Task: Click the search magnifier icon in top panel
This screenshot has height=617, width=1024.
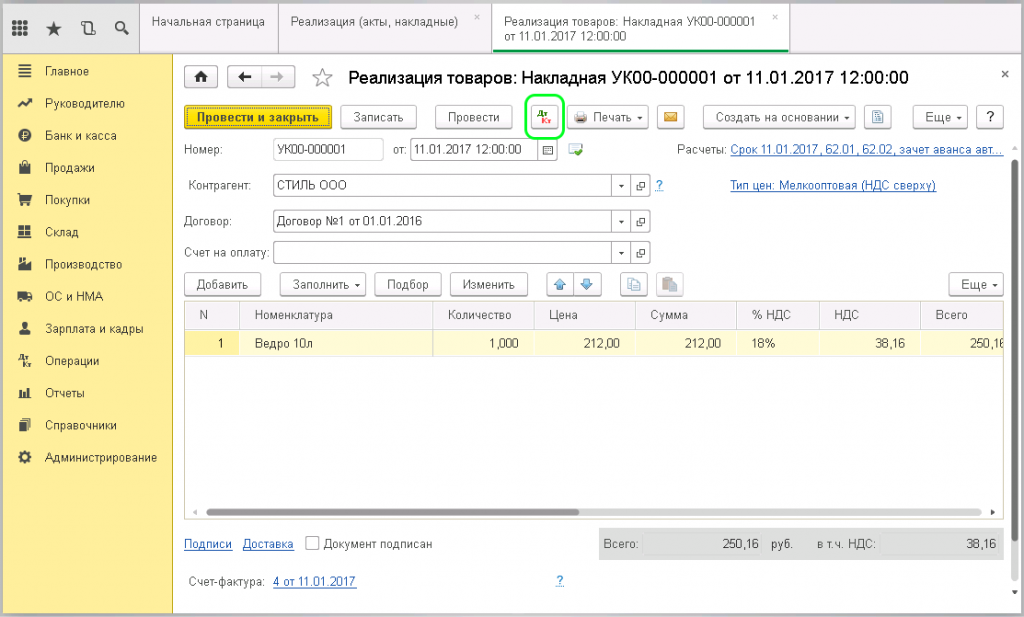Action: point(121,28)
